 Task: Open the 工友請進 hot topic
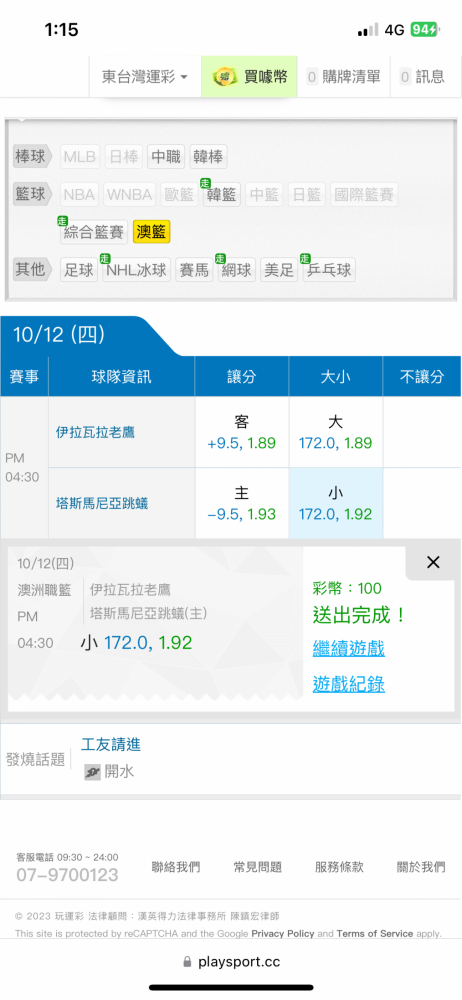tap(111, 744)
